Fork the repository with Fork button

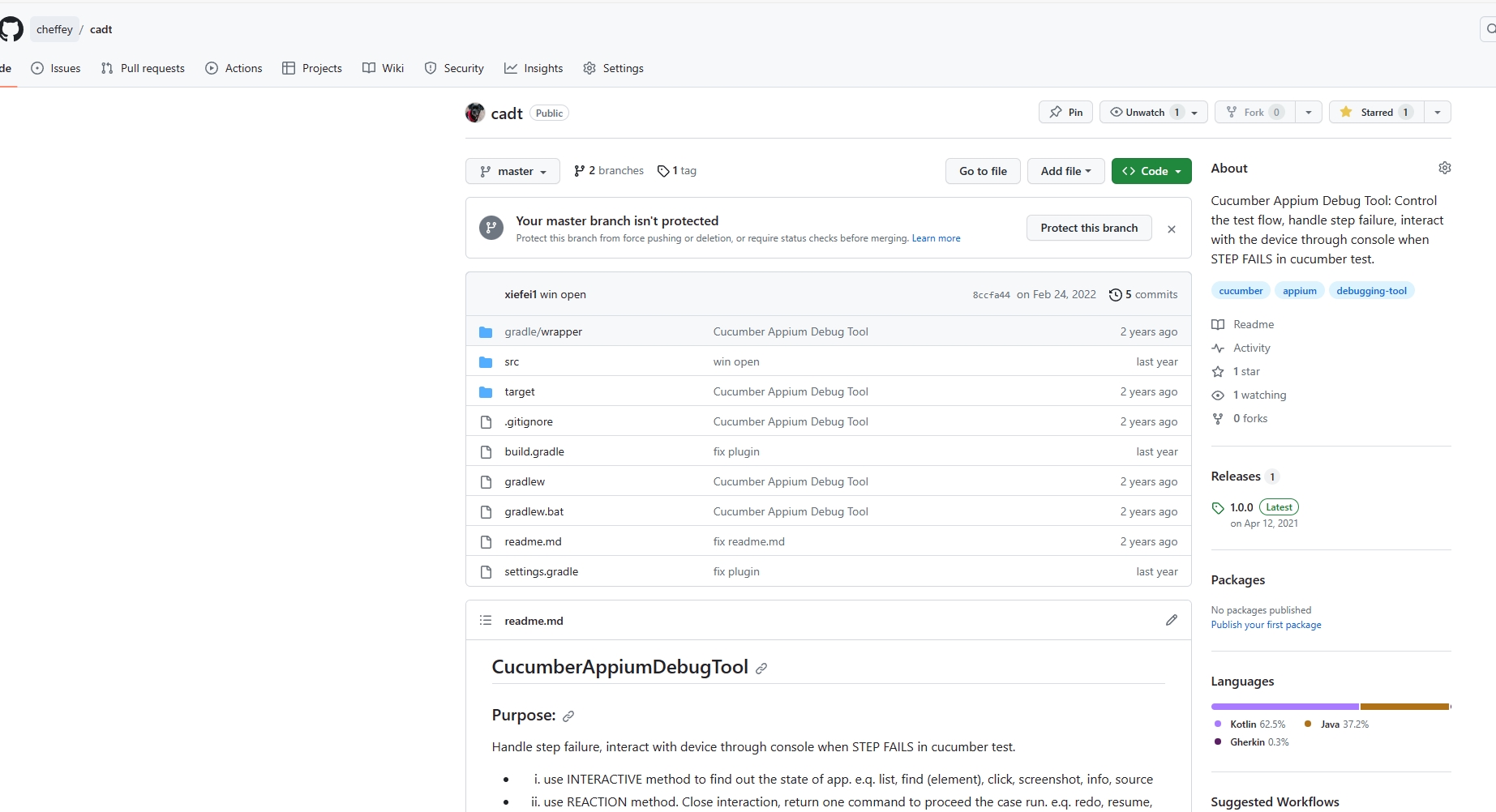pyautogui.click(x=1255, y=112)
